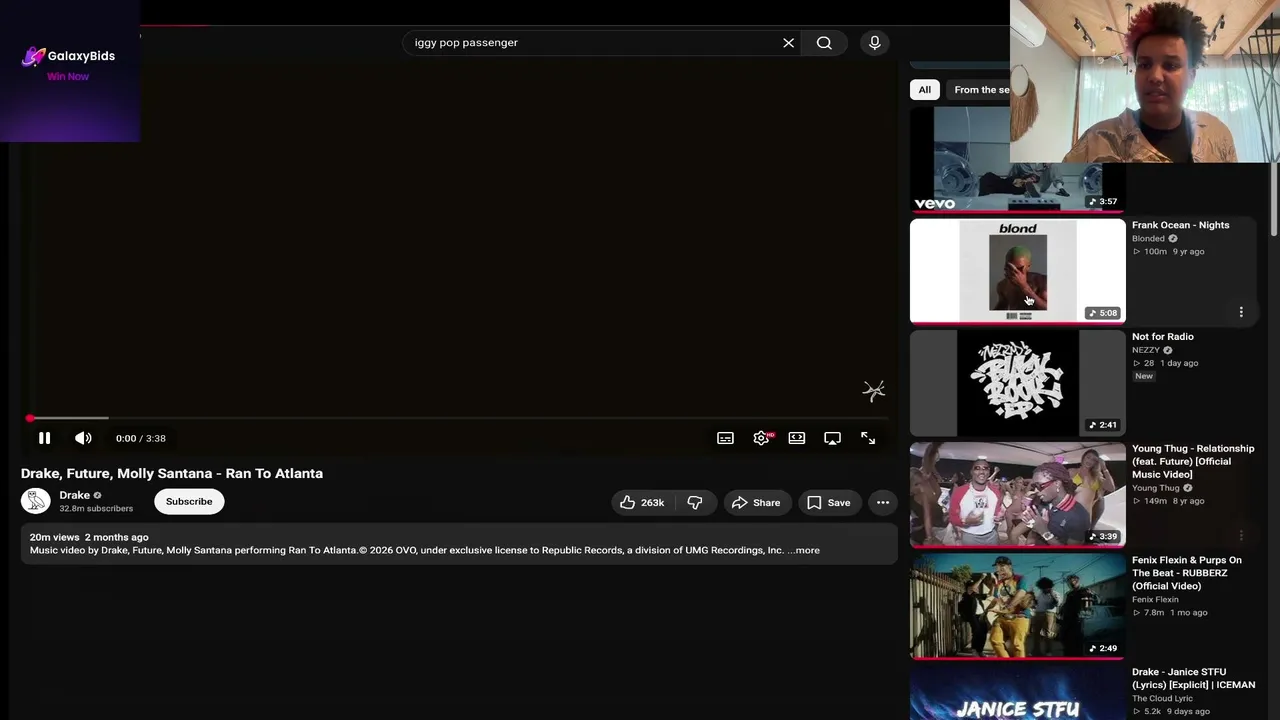Toggle subtitles/closed captions

pyautogui.click(x=725, y=438)
